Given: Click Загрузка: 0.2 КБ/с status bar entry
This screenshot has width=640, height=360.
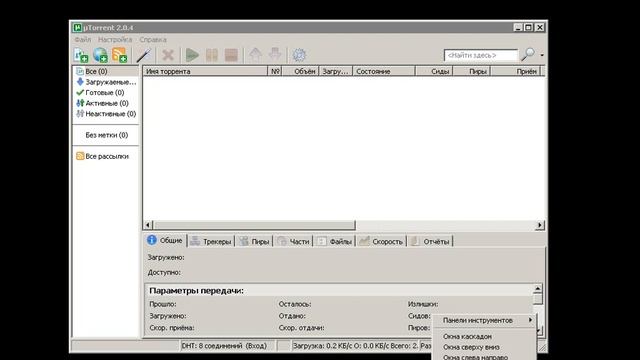Looking at the screenshot, I should pos(355,346).
